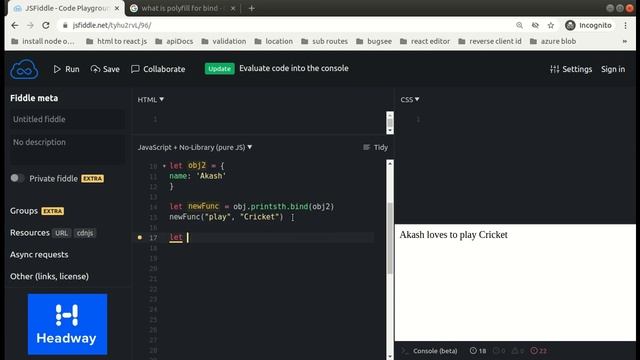Click the cdnjs badge beside Resources
The height and width of the screenshot is (360, 640).
click(x=84, y=233)
